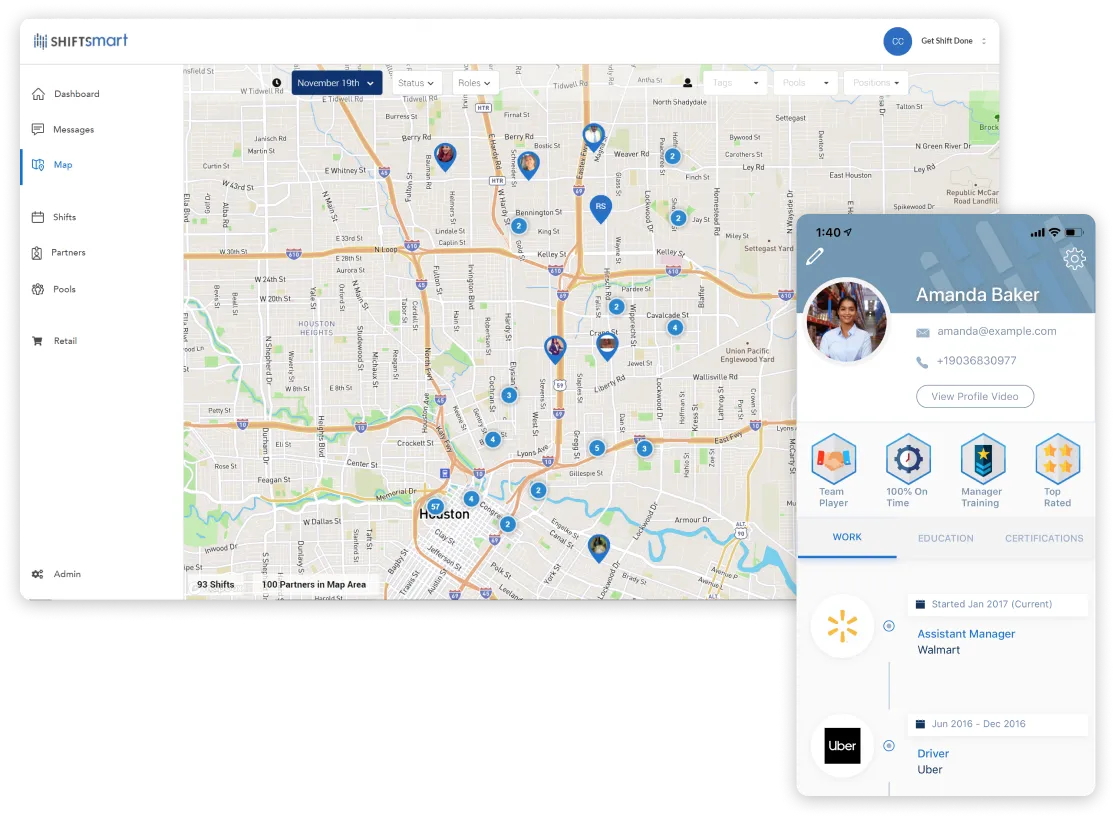Screen dimensions: 1115x818
Task: Switch to the WORK tab
Action: (847, 538)
